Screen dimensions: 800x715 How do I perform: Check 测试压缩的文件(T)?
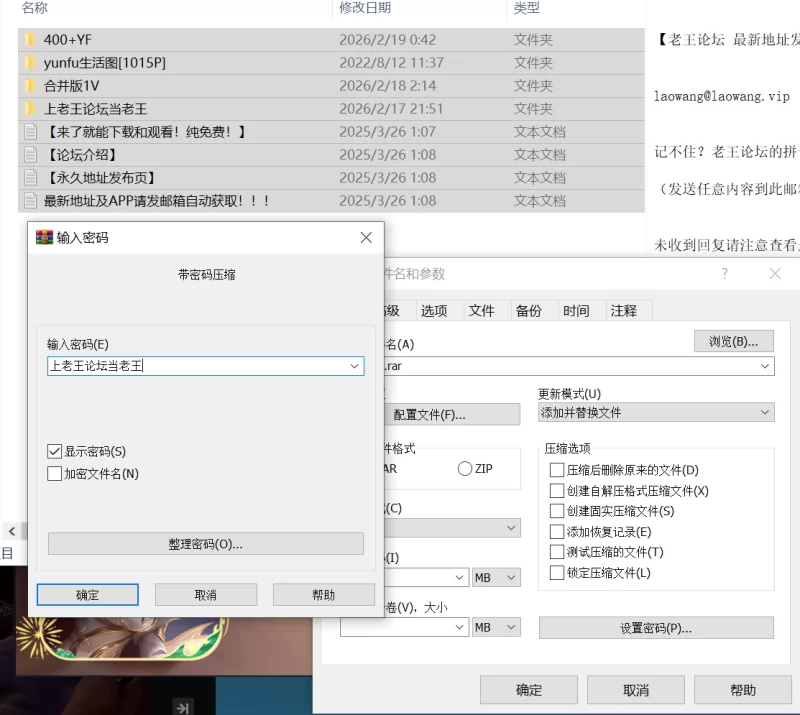pyautogui.click(x=557, y=552)
